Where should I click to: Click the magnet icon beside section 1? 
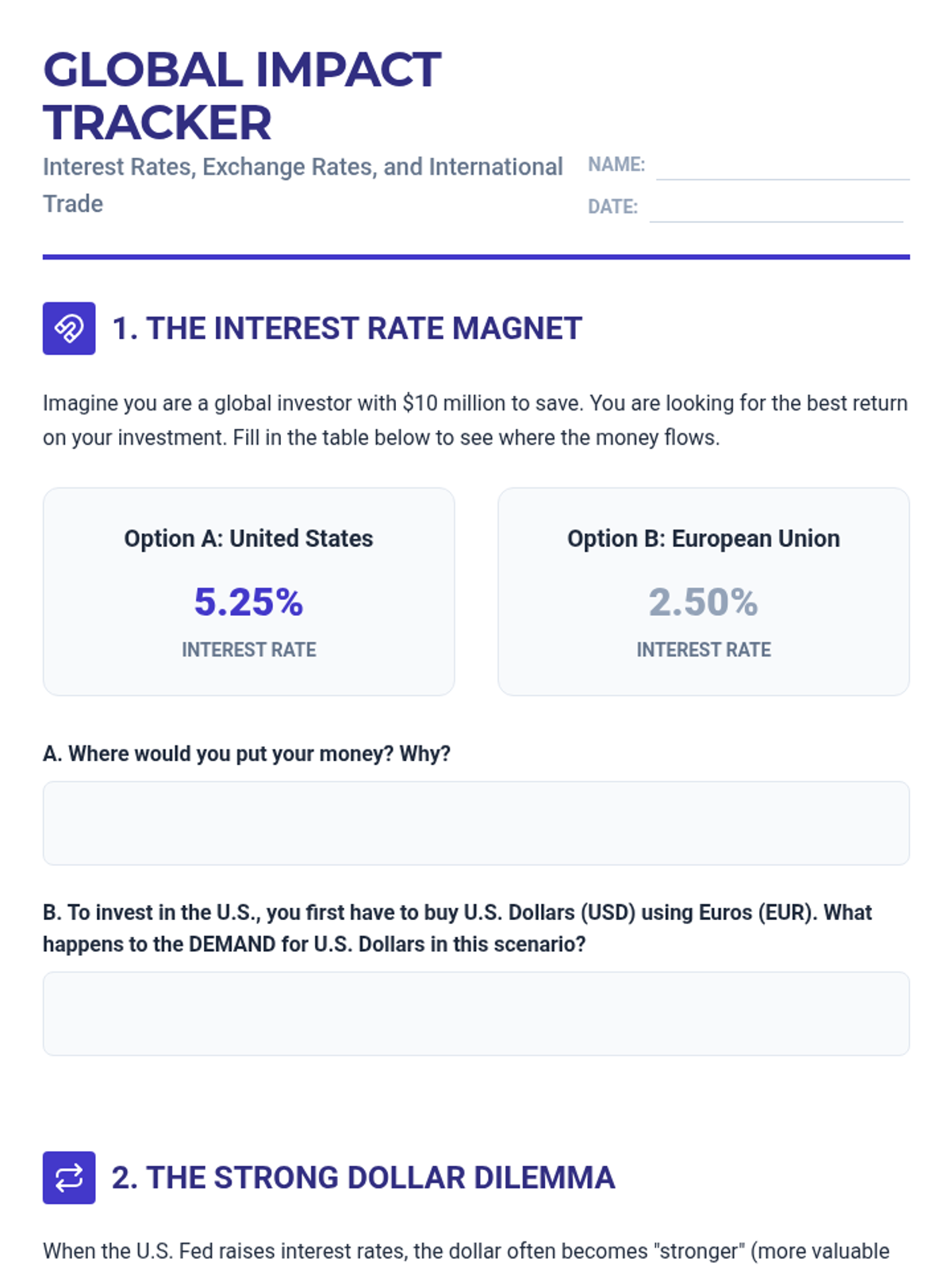[x=69, y=328]
